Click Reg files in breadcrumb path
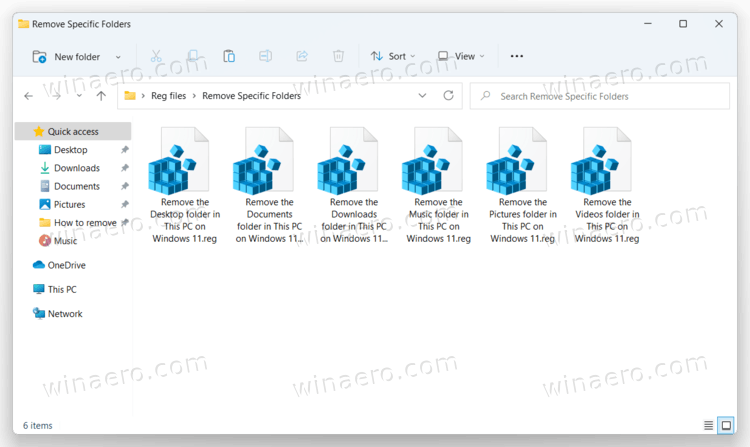The height and width of the screenshot is (447, 750). coord(168,96)
